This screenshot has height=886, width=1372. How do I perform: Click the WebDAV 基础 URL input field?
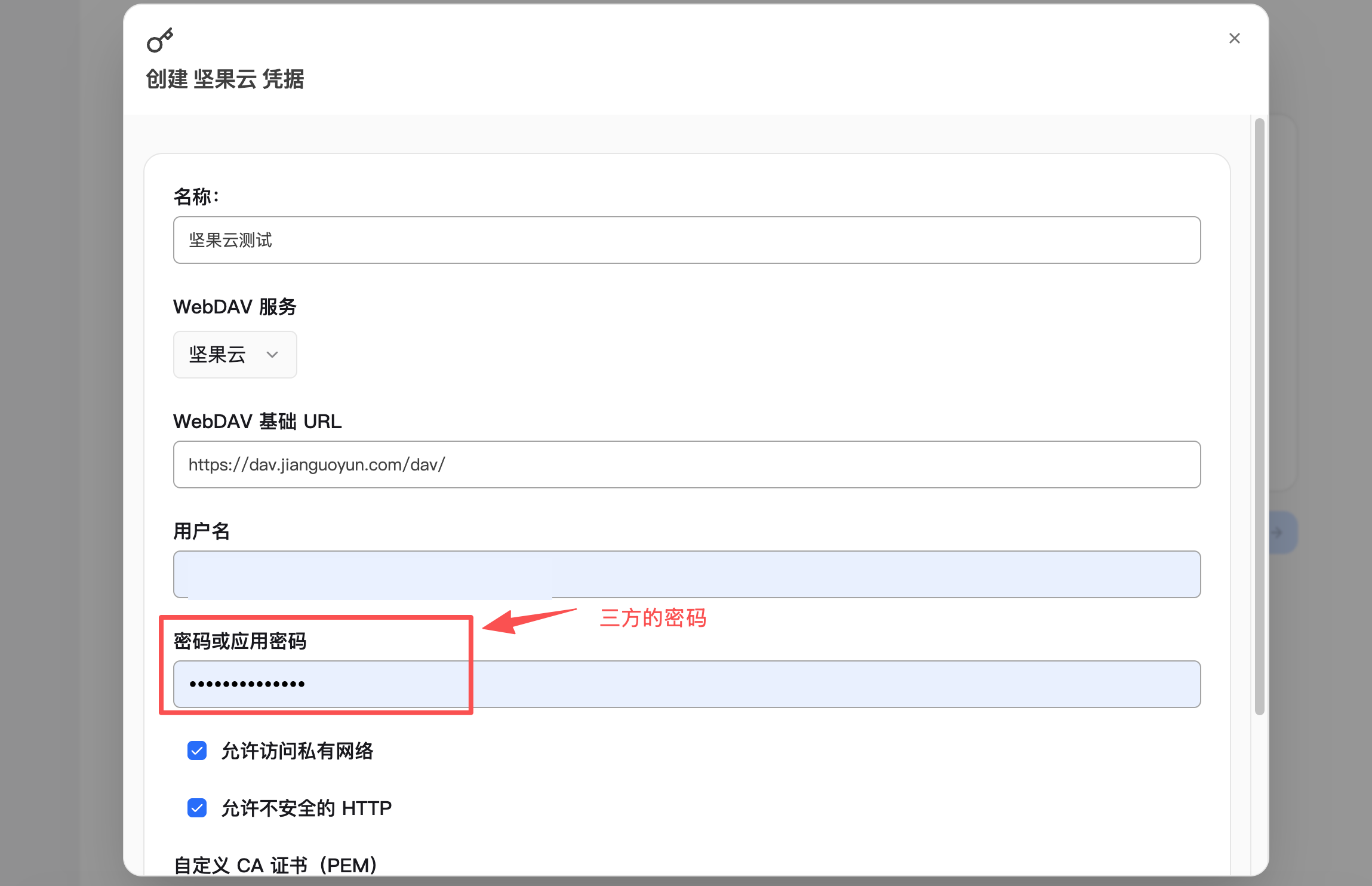pyautogui.click(x=687, y=464)
